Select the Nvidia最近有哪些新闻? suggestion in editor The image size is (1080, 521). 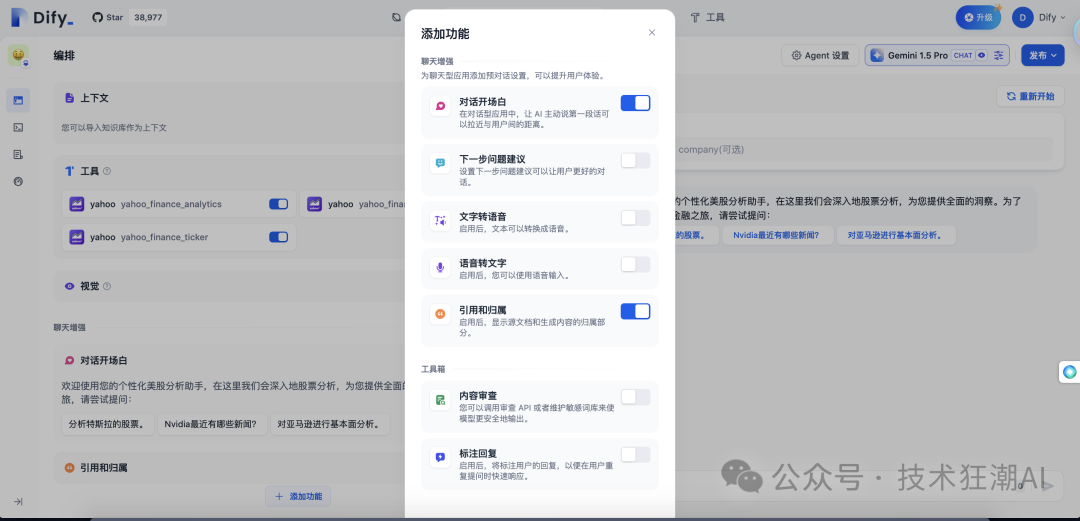[x=211, y=425]
